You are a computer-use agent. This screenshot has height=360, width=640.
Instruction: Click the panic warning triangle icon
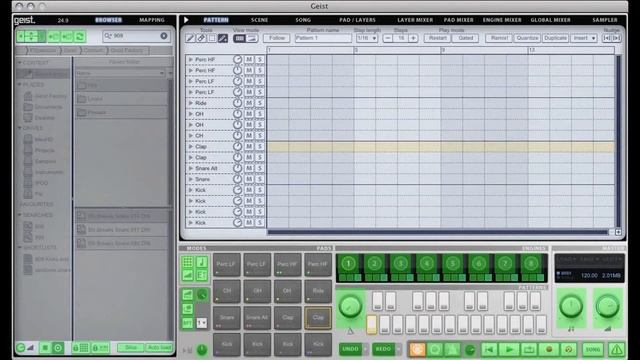(x=616, y=349)
